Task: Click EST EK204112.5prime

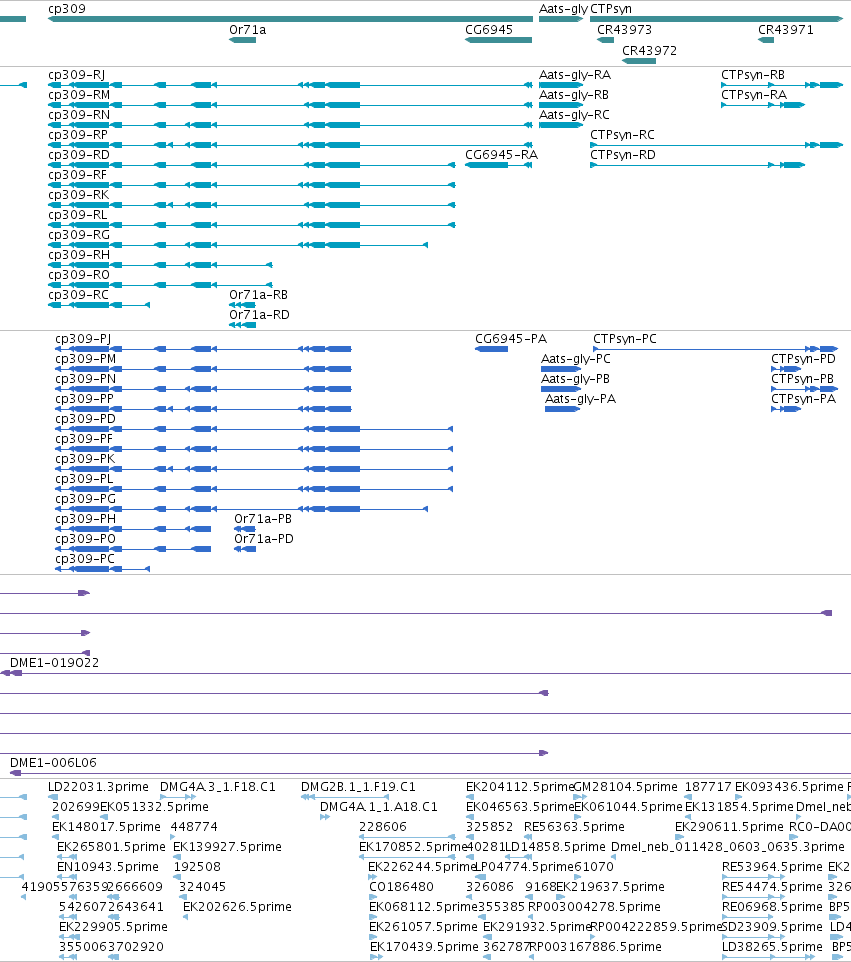Action: pos(520,787)
